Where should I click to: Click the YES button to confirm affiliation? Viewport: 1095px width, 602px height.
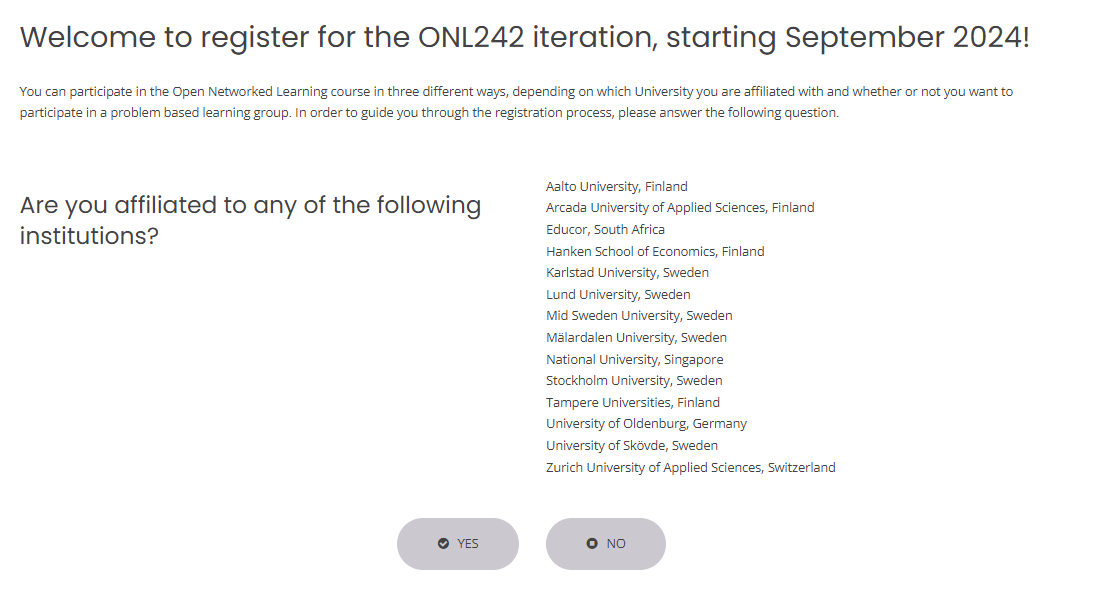coord(458,544)
